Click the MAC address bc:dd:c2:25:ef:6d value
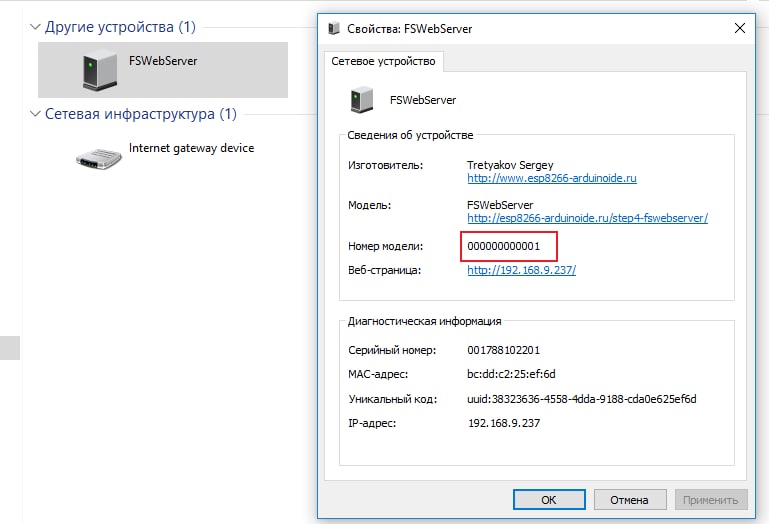Image resolution: width=769 pixels, height=524 pixels. click(511, 375)
